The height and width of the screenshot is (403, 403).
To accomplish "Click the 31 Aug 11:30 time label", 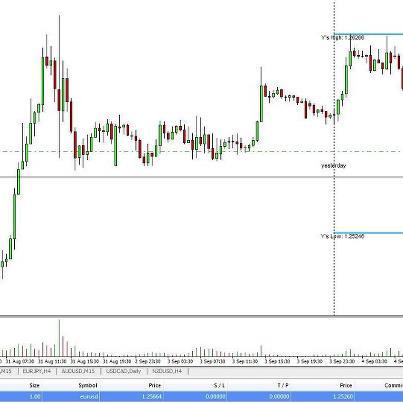I will (x=52, y=361).
